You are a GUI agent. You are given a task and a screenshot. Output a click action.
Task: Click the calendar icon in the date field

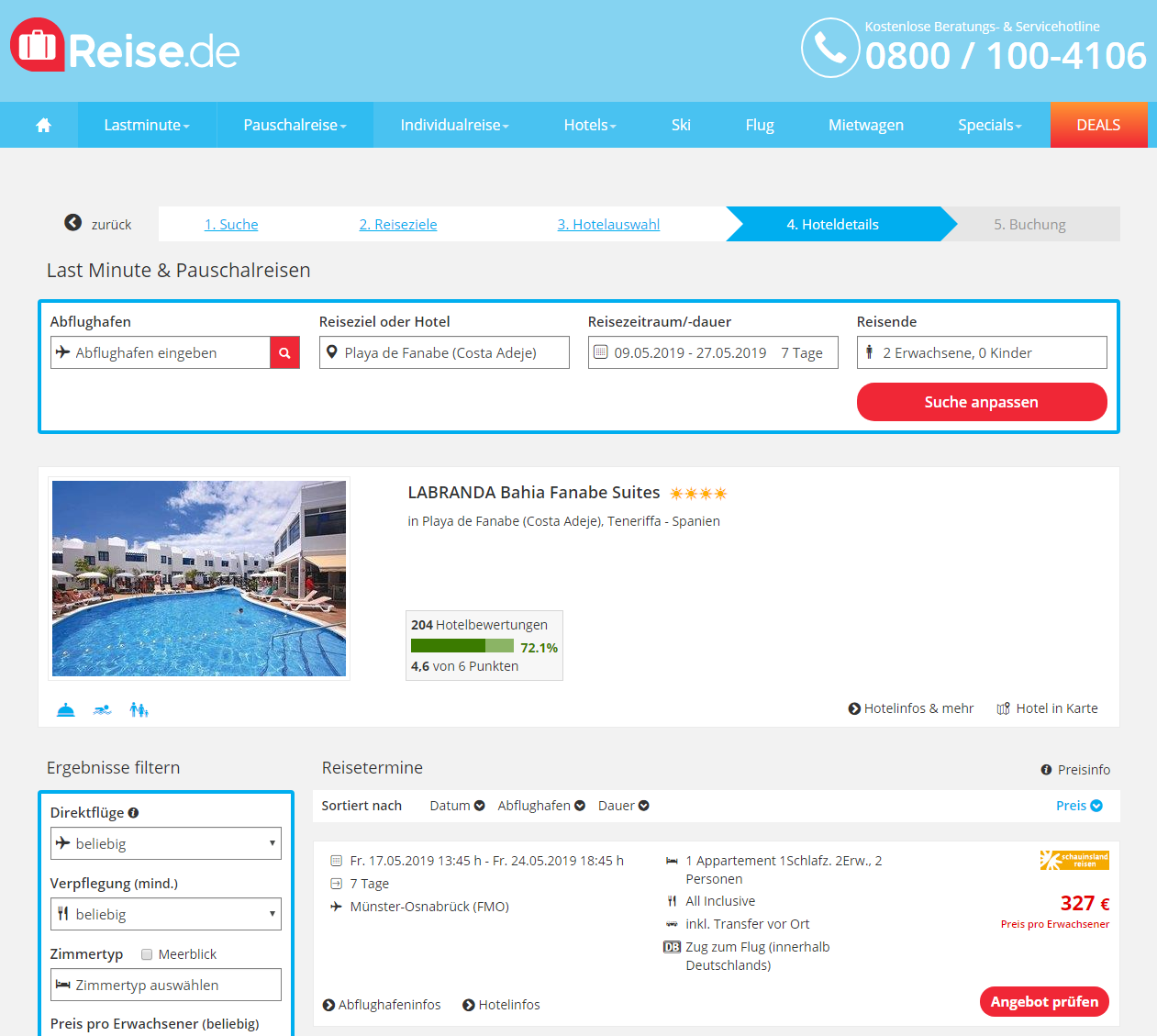[601, 352]
